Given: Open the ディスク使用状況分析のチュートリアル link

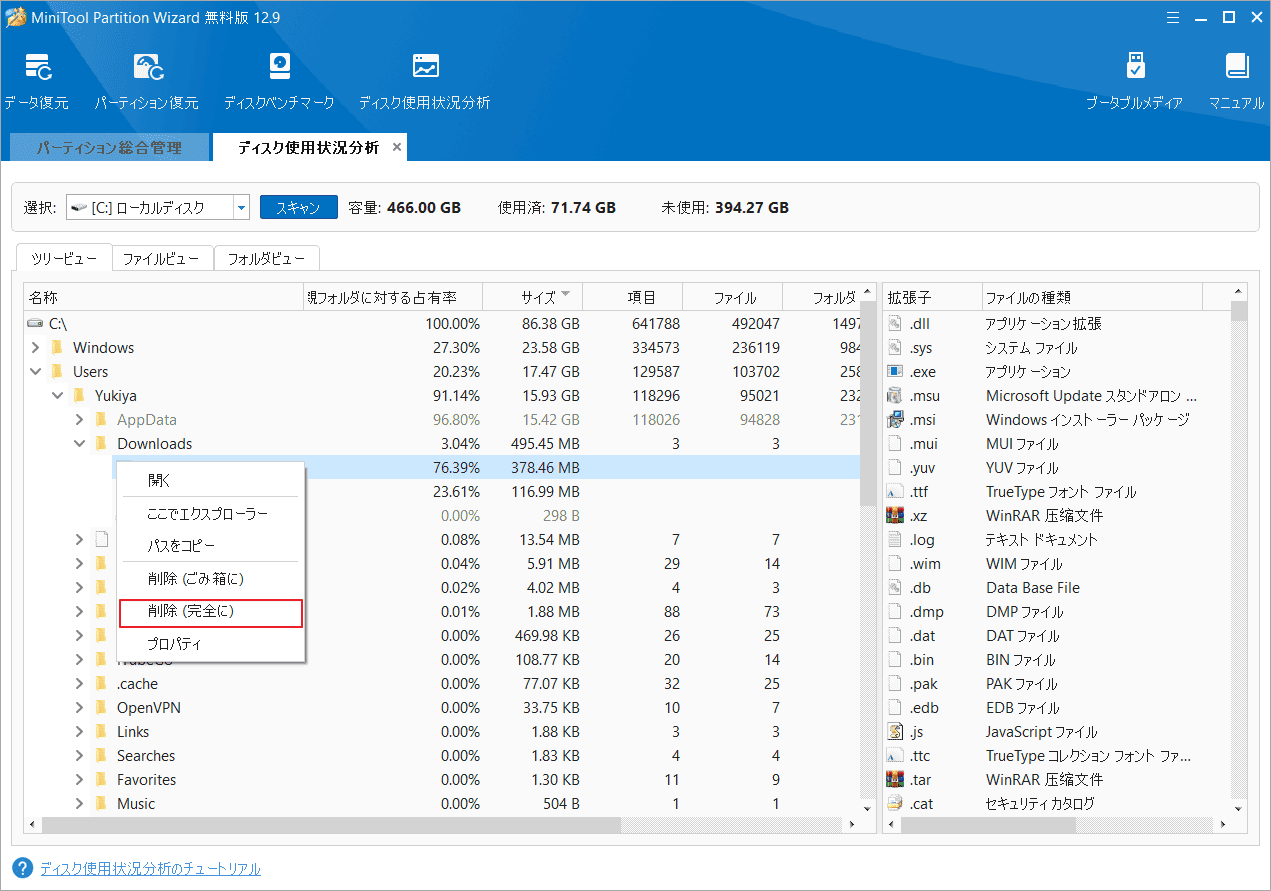Looking at the screenshot, I should click(x=150, y=868).
